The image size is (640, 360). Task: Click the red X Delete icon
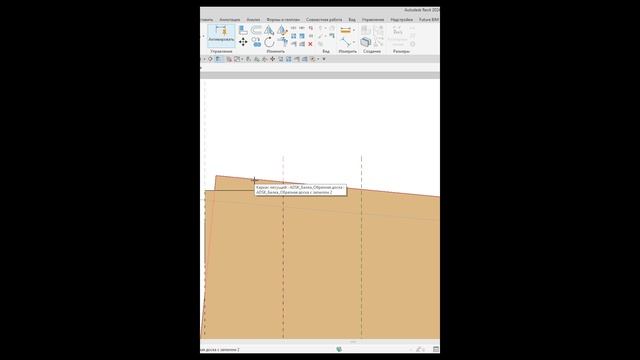coord(310,44)
